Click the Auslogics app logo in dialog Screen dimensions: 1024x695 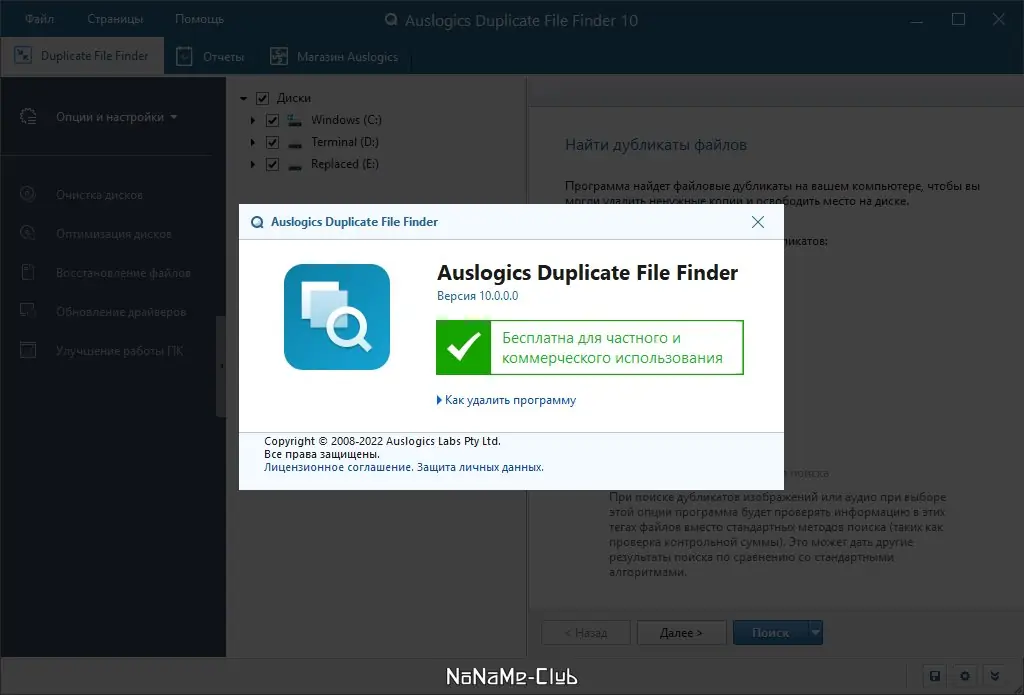tap(337, 317)
